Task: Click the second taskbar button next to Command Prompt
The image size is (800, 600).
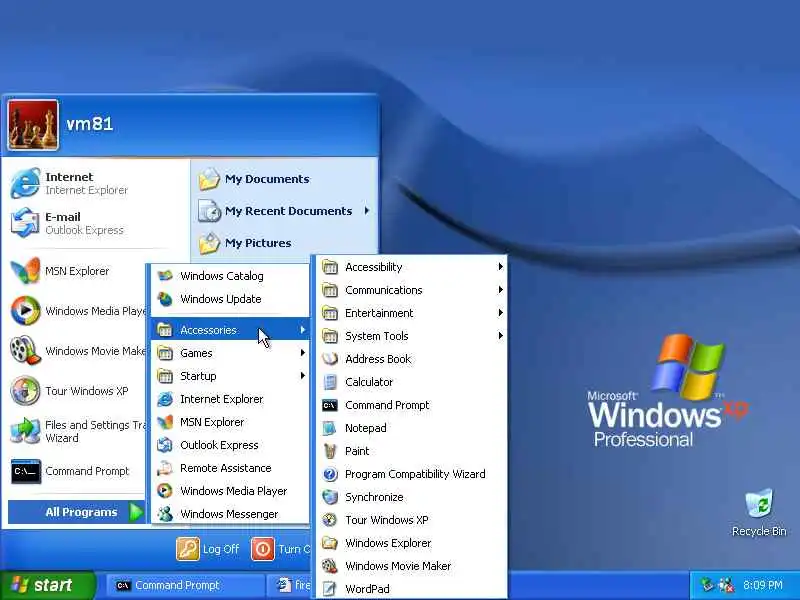Action: click(291, 585)
